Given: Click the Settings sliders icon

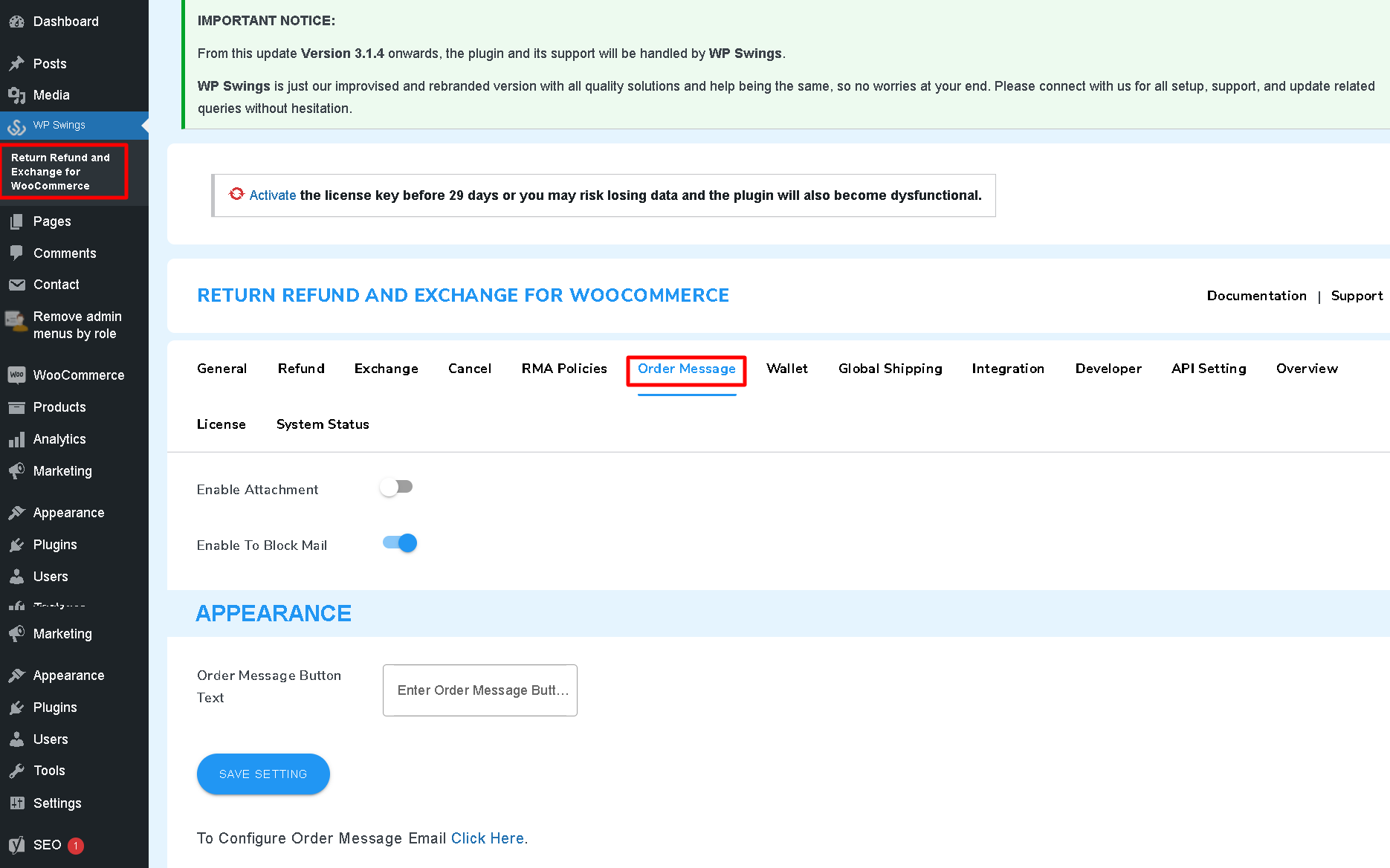Looking at the screenshot, I should point(16,803).
